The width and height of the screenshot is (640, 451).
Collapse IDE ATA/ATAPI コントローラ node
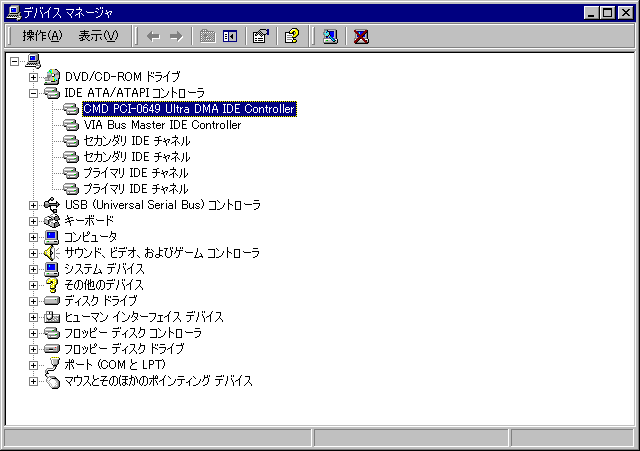(x=33, y=93)
